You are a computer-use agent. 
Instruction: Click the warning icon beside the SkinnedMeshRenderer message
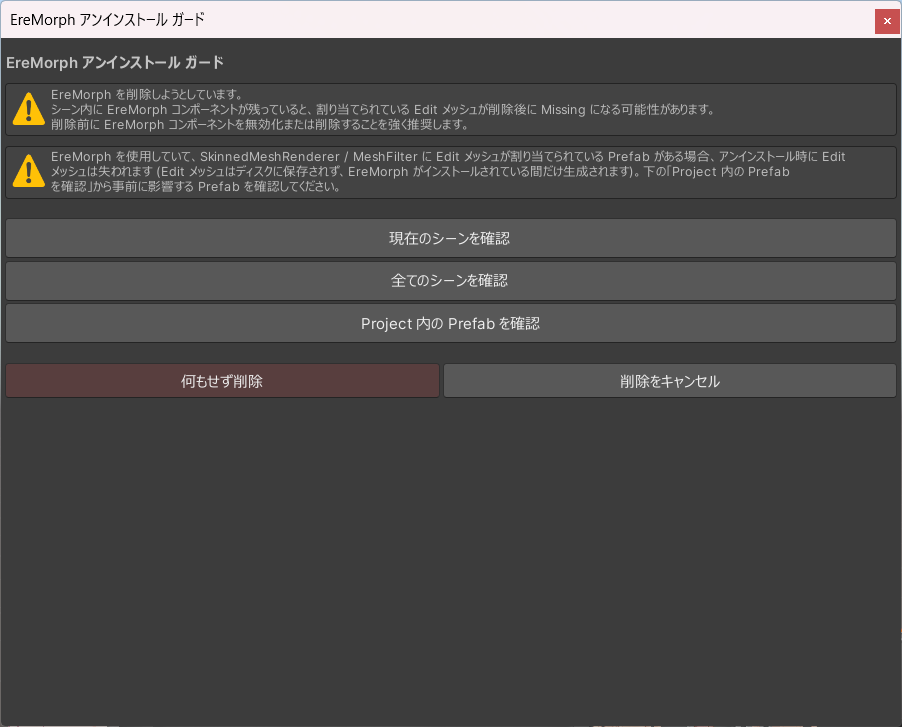pos(29,171)
